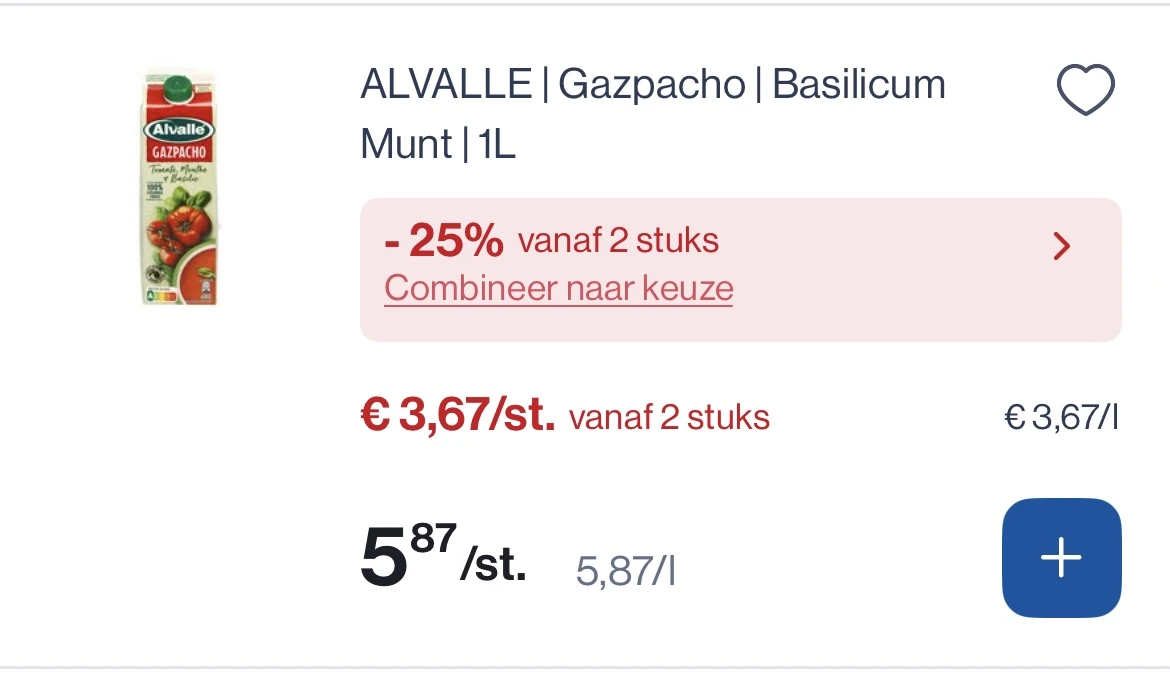Tap the -25% discount label
The width and height of the screenshot is (1170, 677).
(x=443, y=240)
